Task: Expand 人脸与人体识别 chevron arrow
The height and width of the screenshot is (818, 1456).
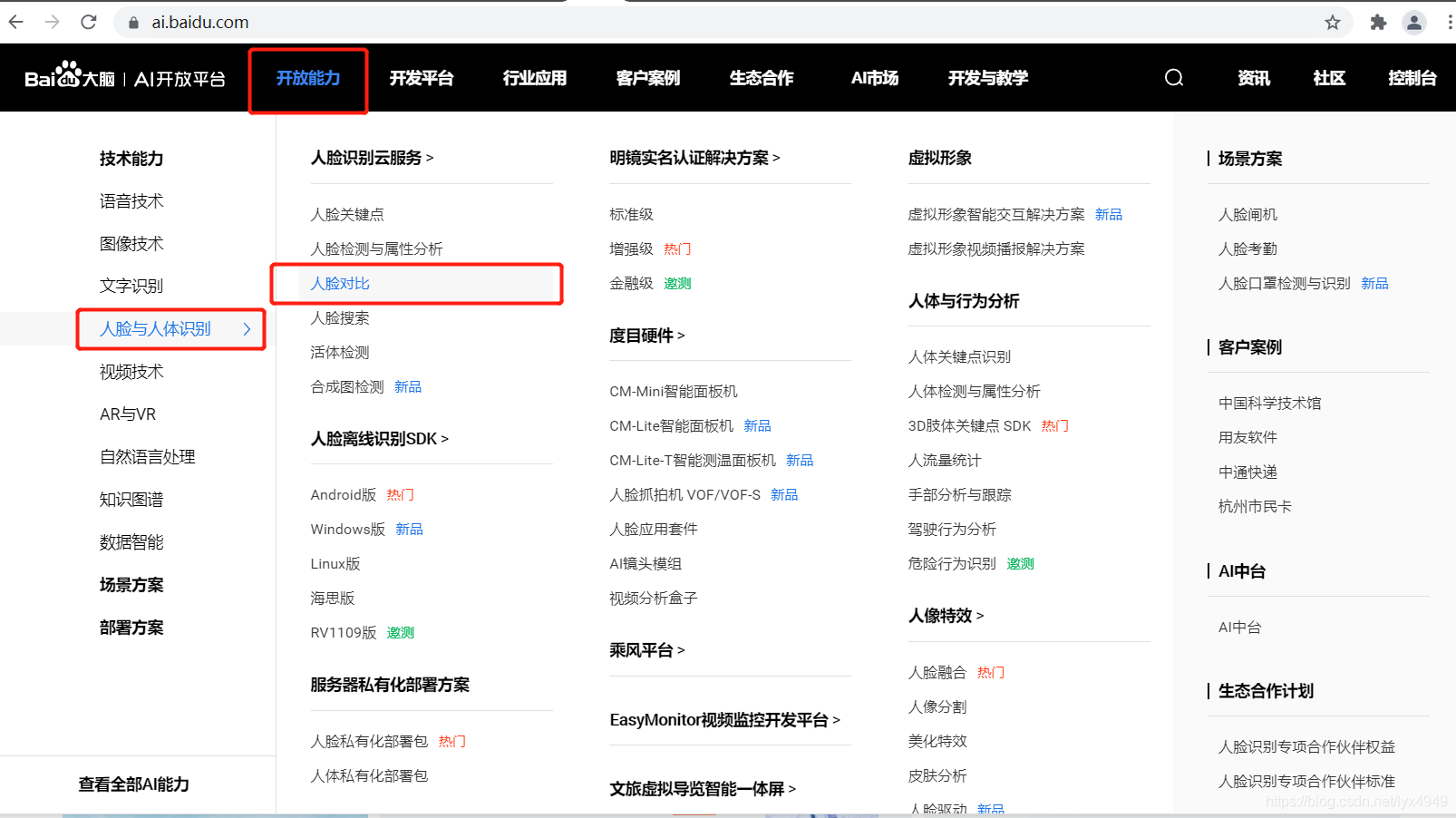Action: [x=247, y=329]
